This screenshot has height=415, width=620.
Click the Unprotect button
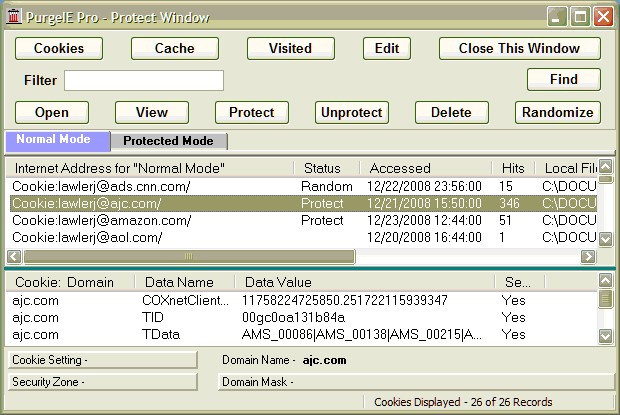[352, 113]
